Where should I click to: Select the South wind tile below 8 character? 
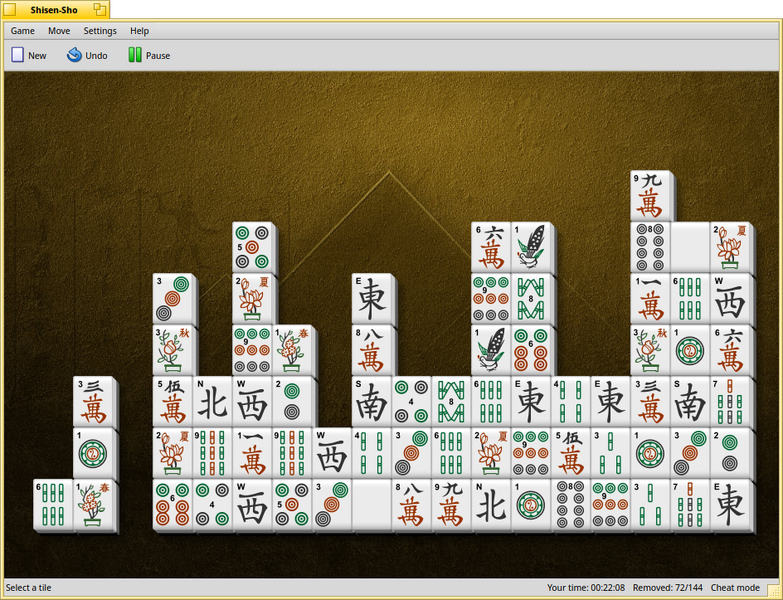pos(372,402)
